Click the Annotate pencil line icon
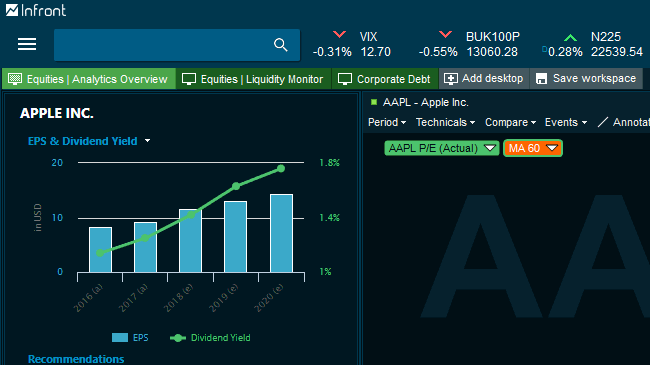650x365 pixels. coord(603,122)
